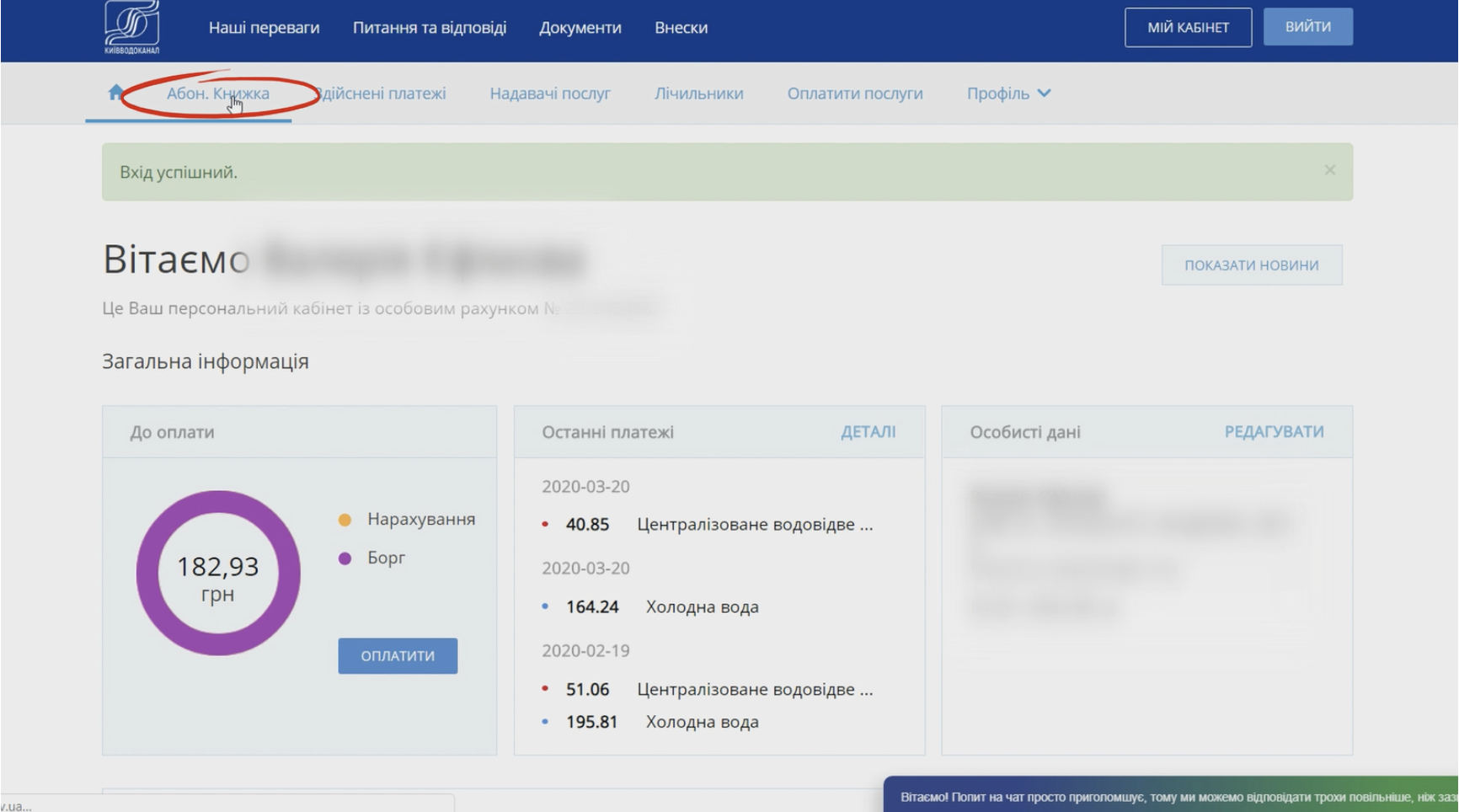Dismiss the 'Вхід успішний' alert
The image size is (1459, 812).
[x=1329, y=170]
